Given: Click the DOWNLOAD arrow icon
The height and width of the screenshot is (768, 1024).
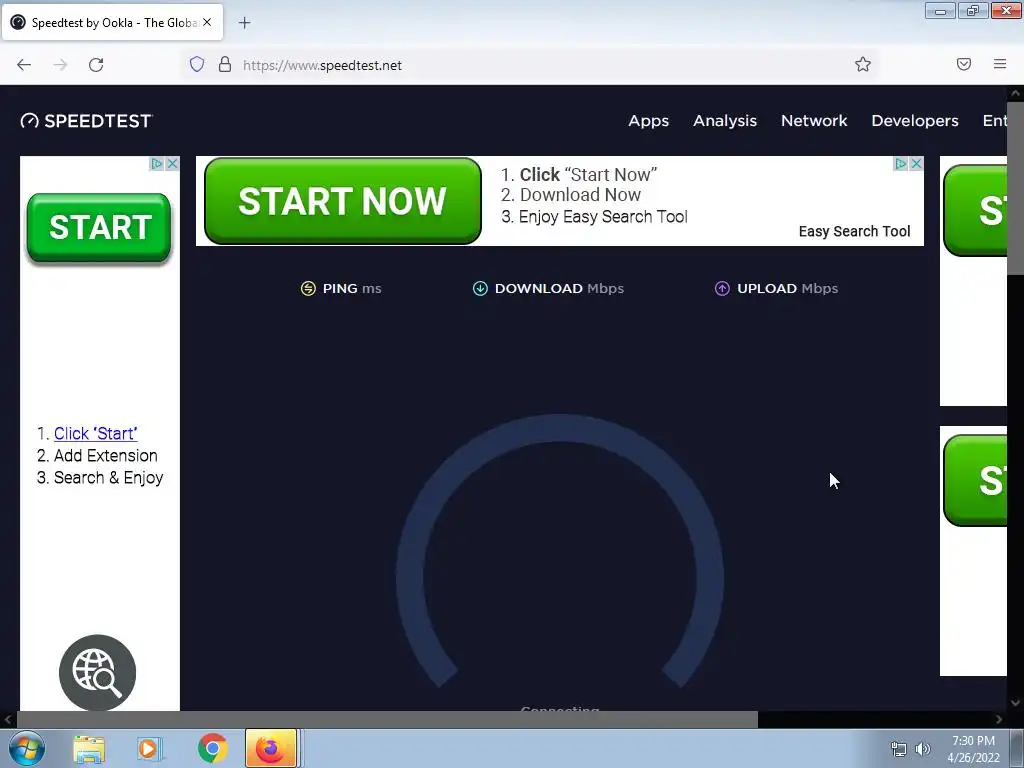Looking at the screenshot, I should click(x=480, y=289).
